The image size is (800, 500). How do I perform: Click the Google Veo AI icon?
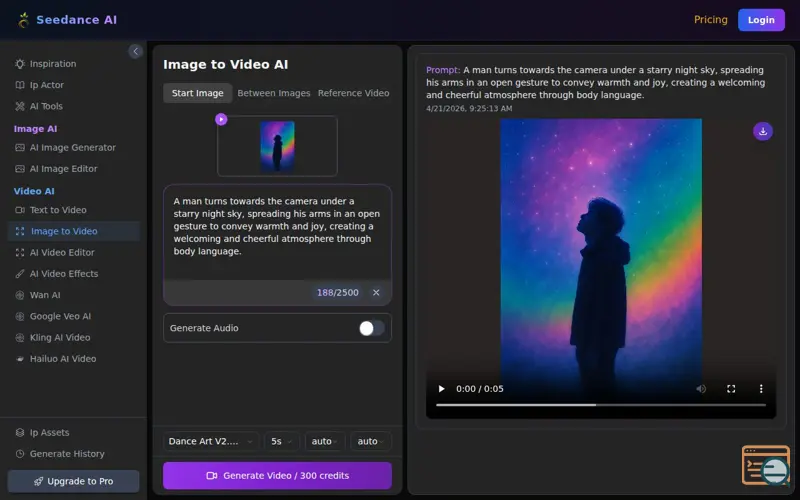point(20,316)
